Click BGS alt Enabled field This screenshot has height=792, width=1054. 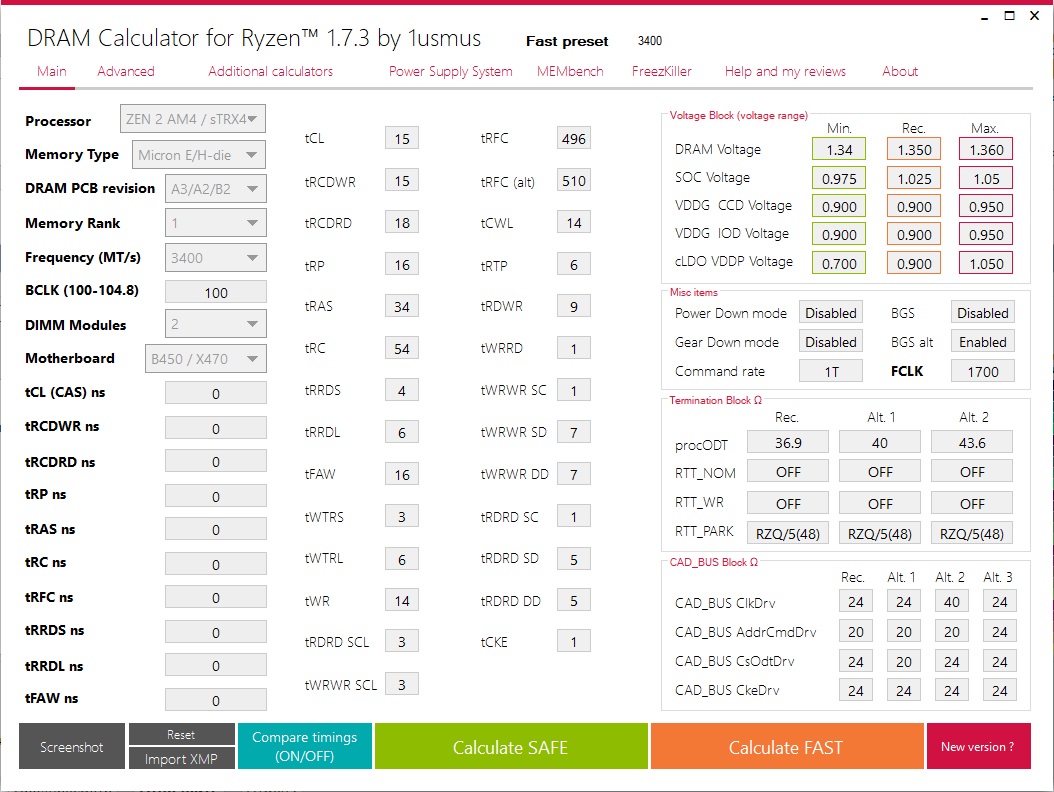point(983,342)
